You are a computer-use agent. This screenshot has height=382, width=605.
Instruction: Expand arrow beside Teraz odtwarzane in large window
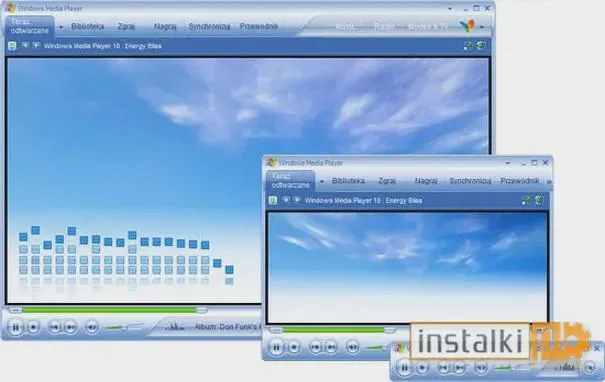(61, 27)
